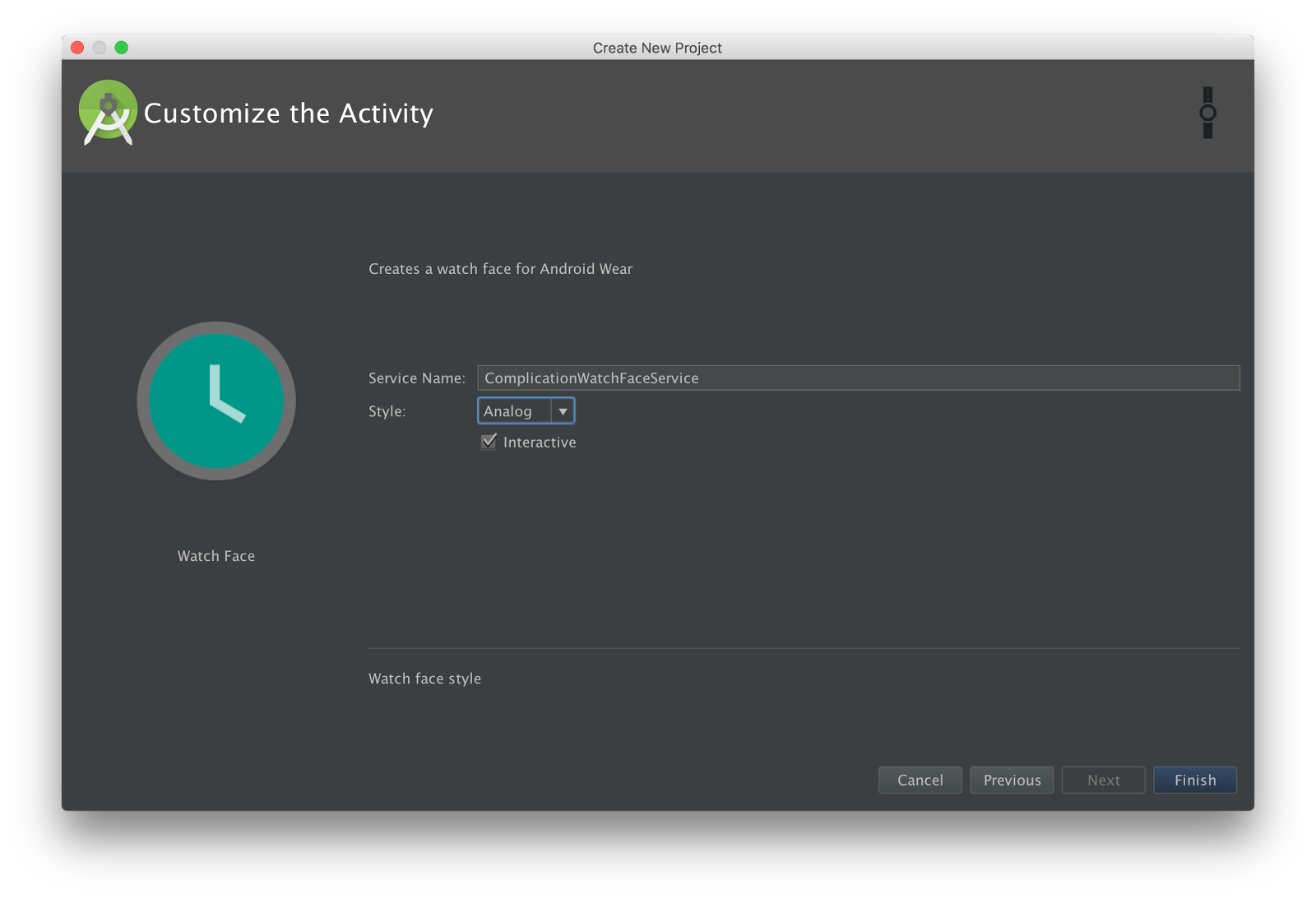The image size is (1316, 899).
Task: Click the disabled Next button
Action: coord(1103,780)
